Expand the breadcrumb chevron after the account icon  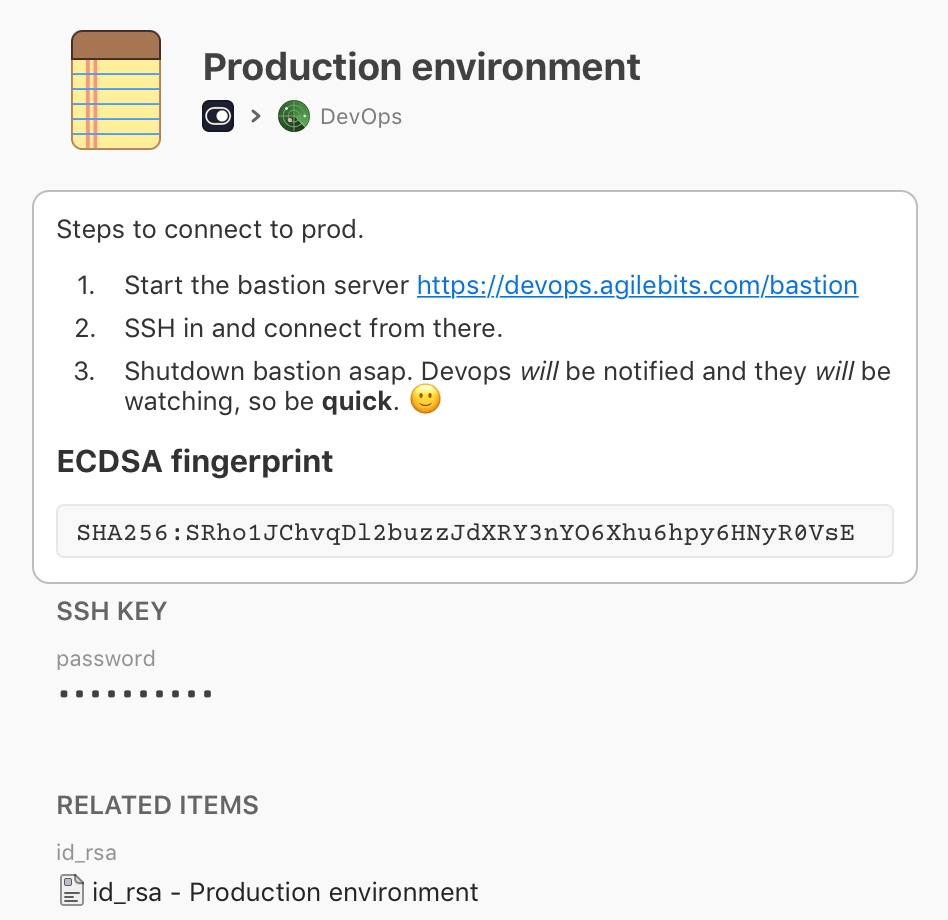click(256, 116)
